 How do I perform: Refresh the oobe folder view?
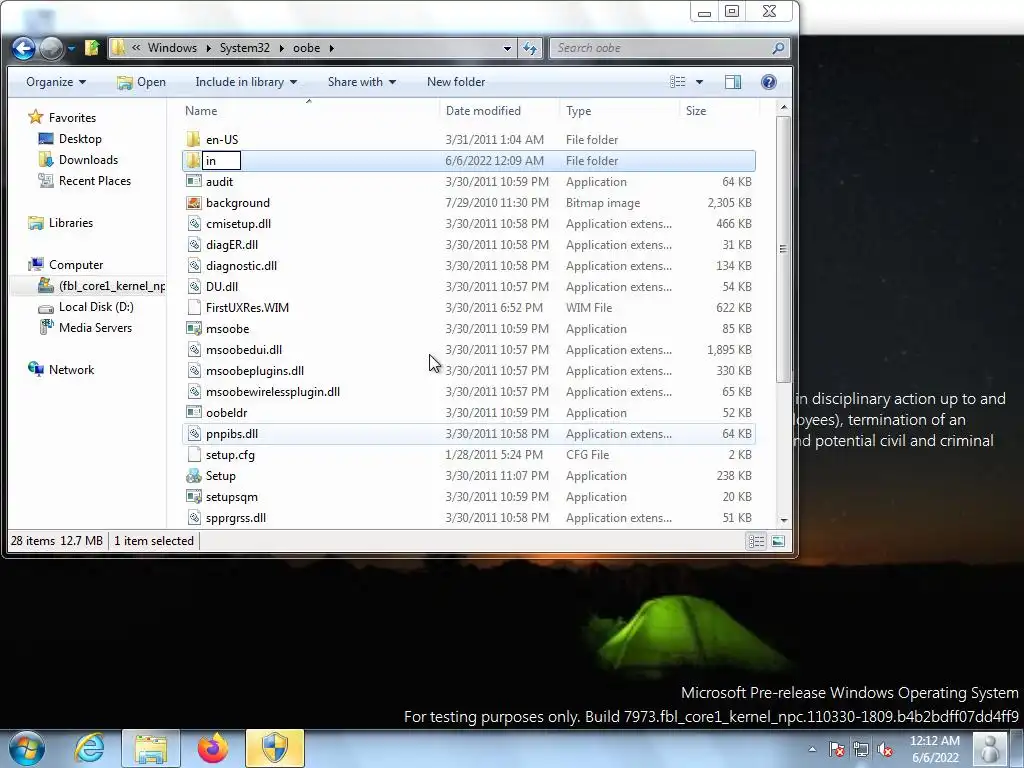(x=530, y=48)
